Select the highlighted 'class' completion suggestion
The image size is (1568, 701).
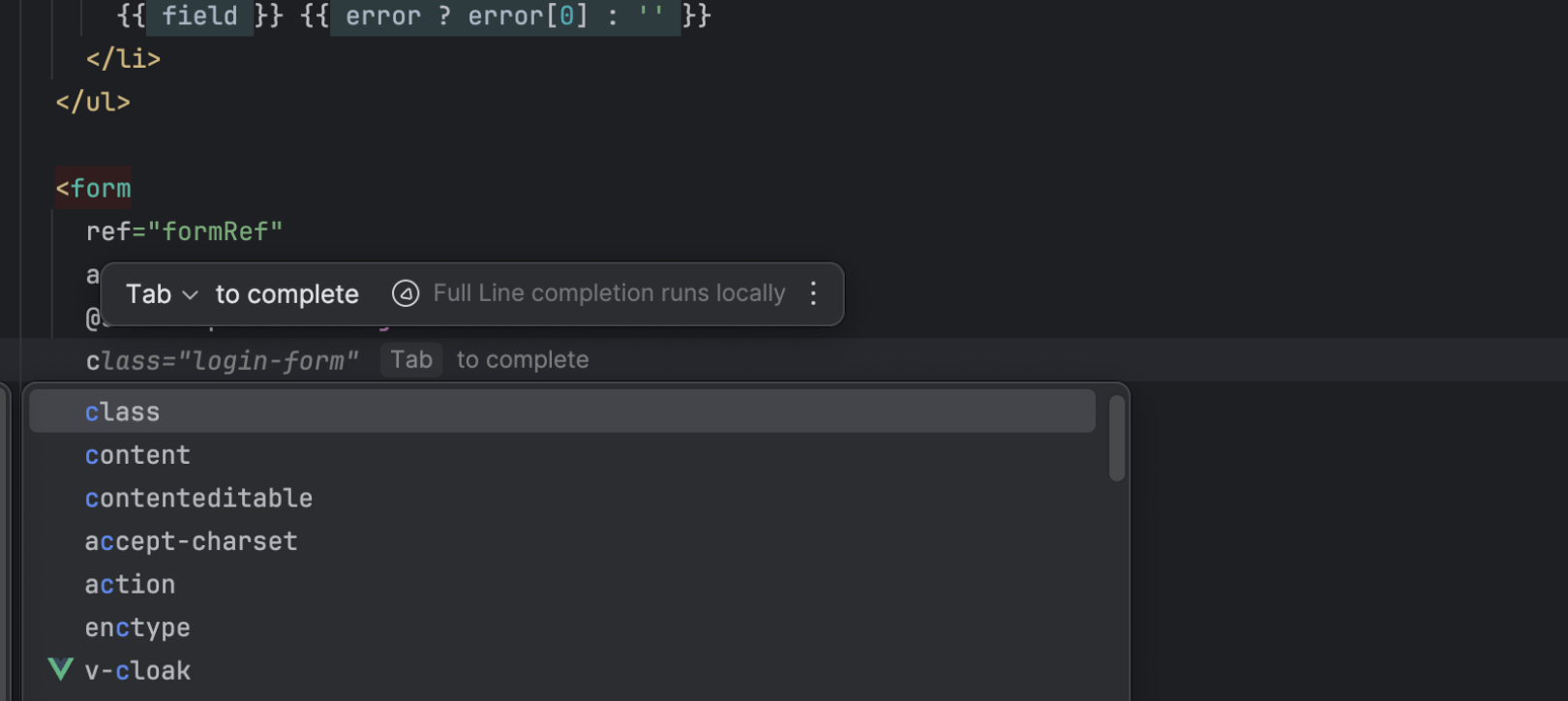click(122, 411)
